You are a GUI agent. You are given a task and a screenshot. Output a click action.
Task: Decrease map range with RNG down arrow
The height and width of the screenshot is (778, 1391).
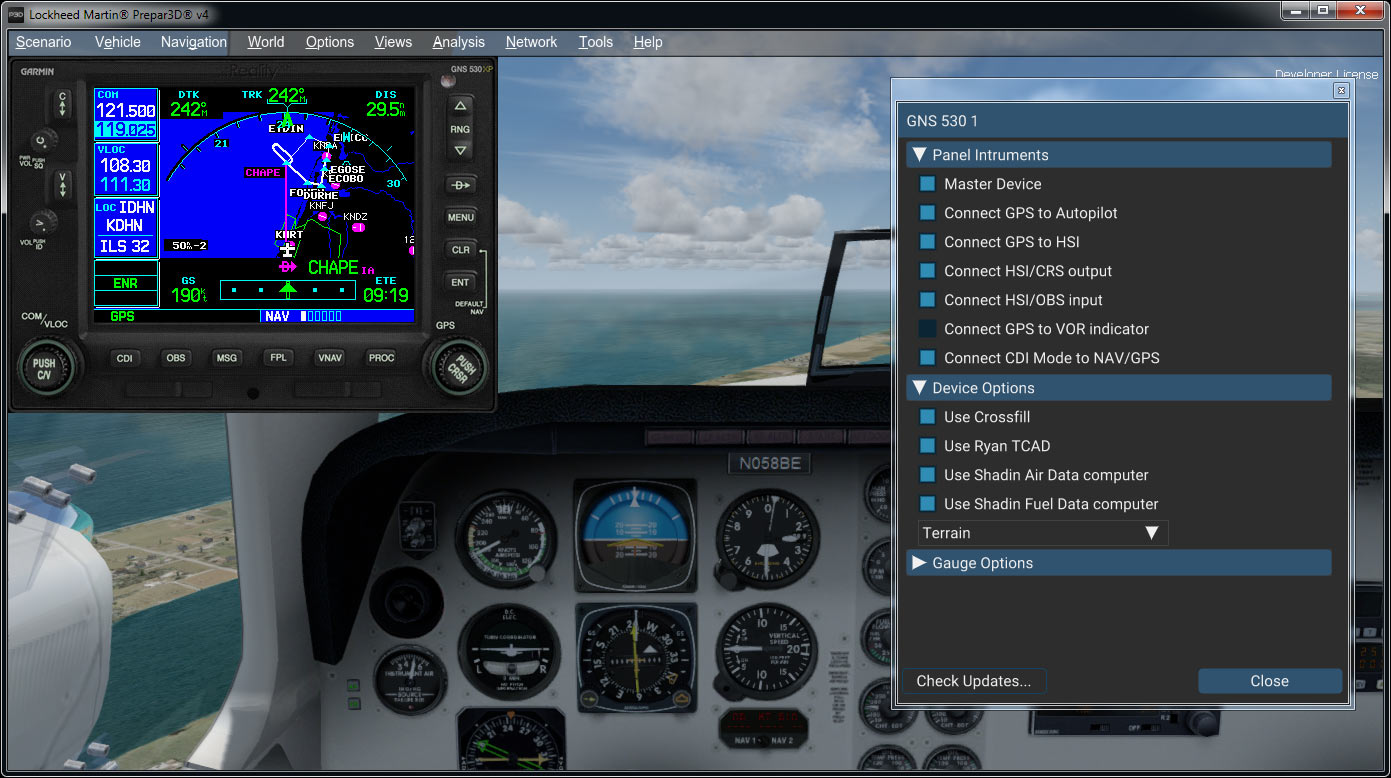460,150
